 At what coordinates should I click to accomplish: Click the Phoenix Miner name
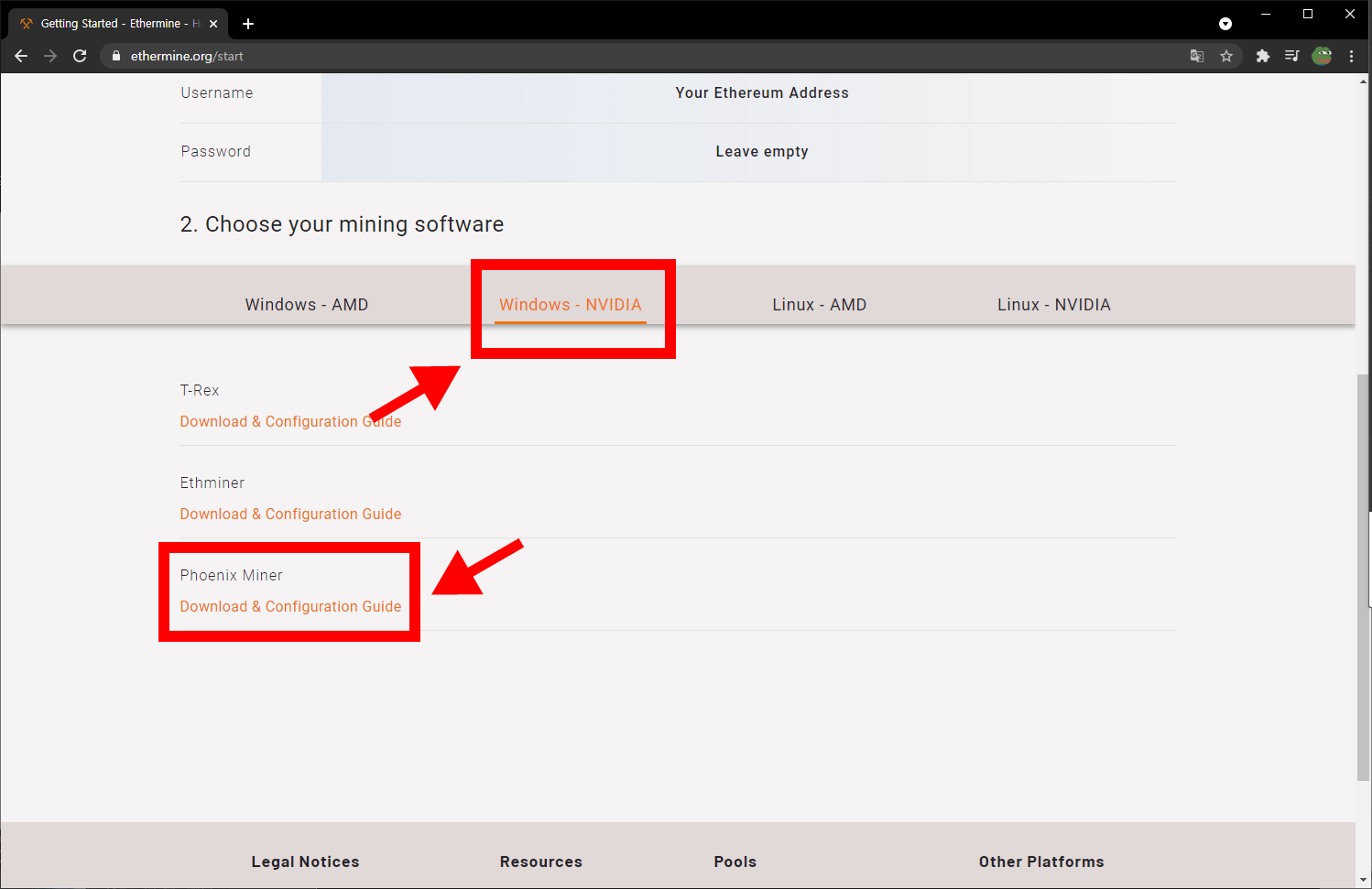pyautogui.click(x=232, y=575)
